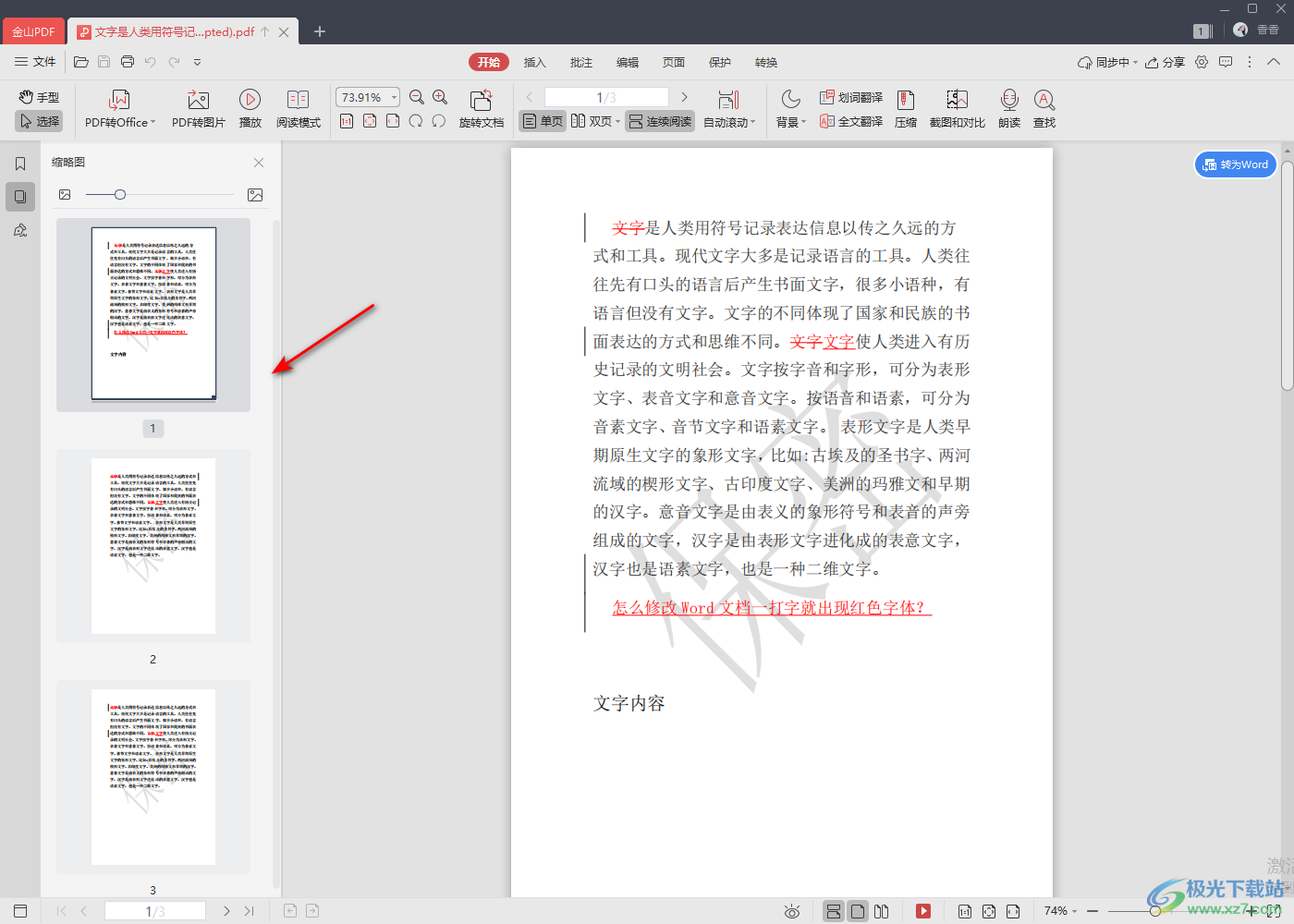Screen dimensions: 1294x924
Task: Select the 手型 hand tool
Action: pyautogui.click(x=39, y=97)
